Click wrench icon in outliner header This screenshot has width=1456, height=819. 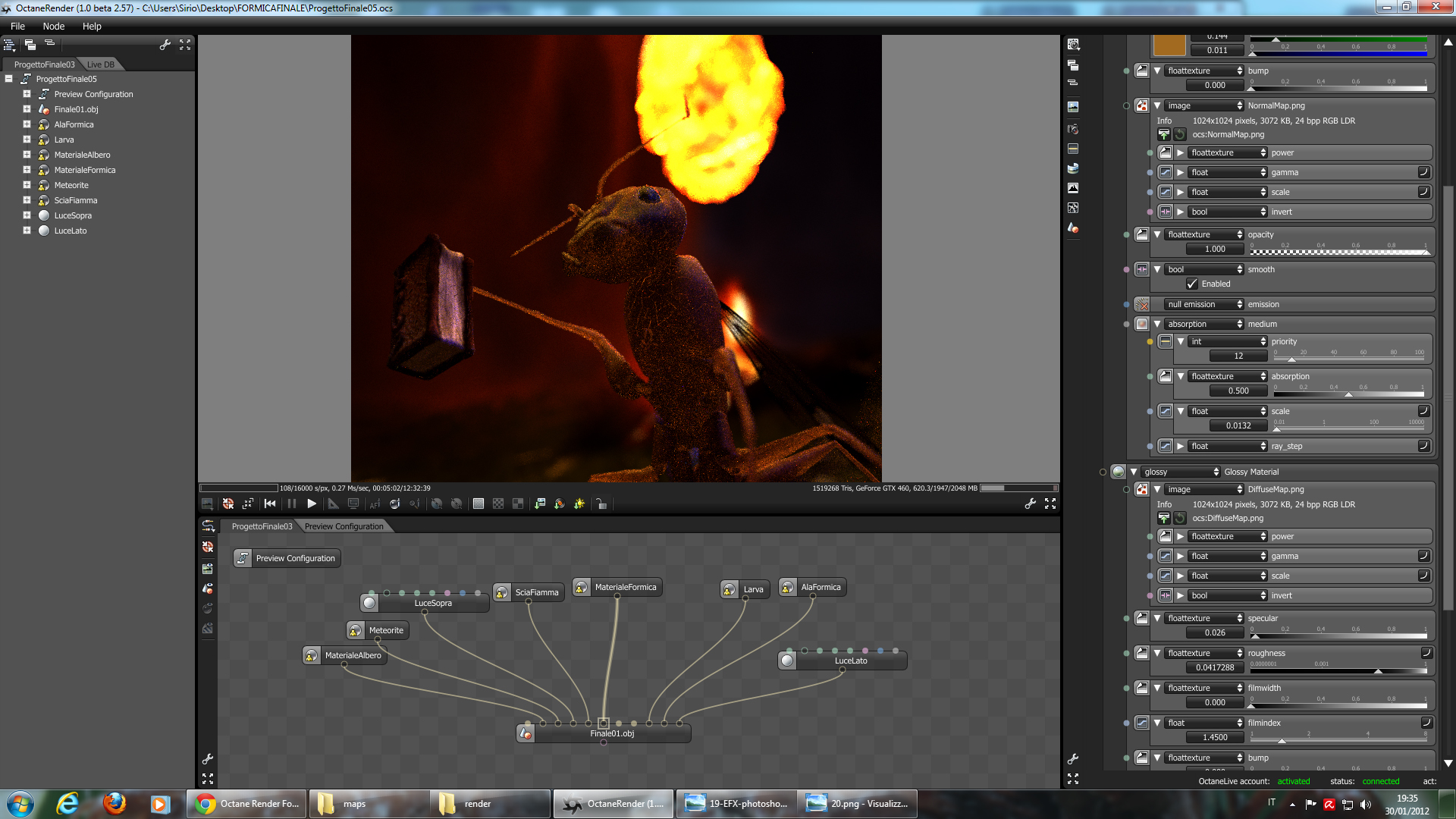pos(165,45)
